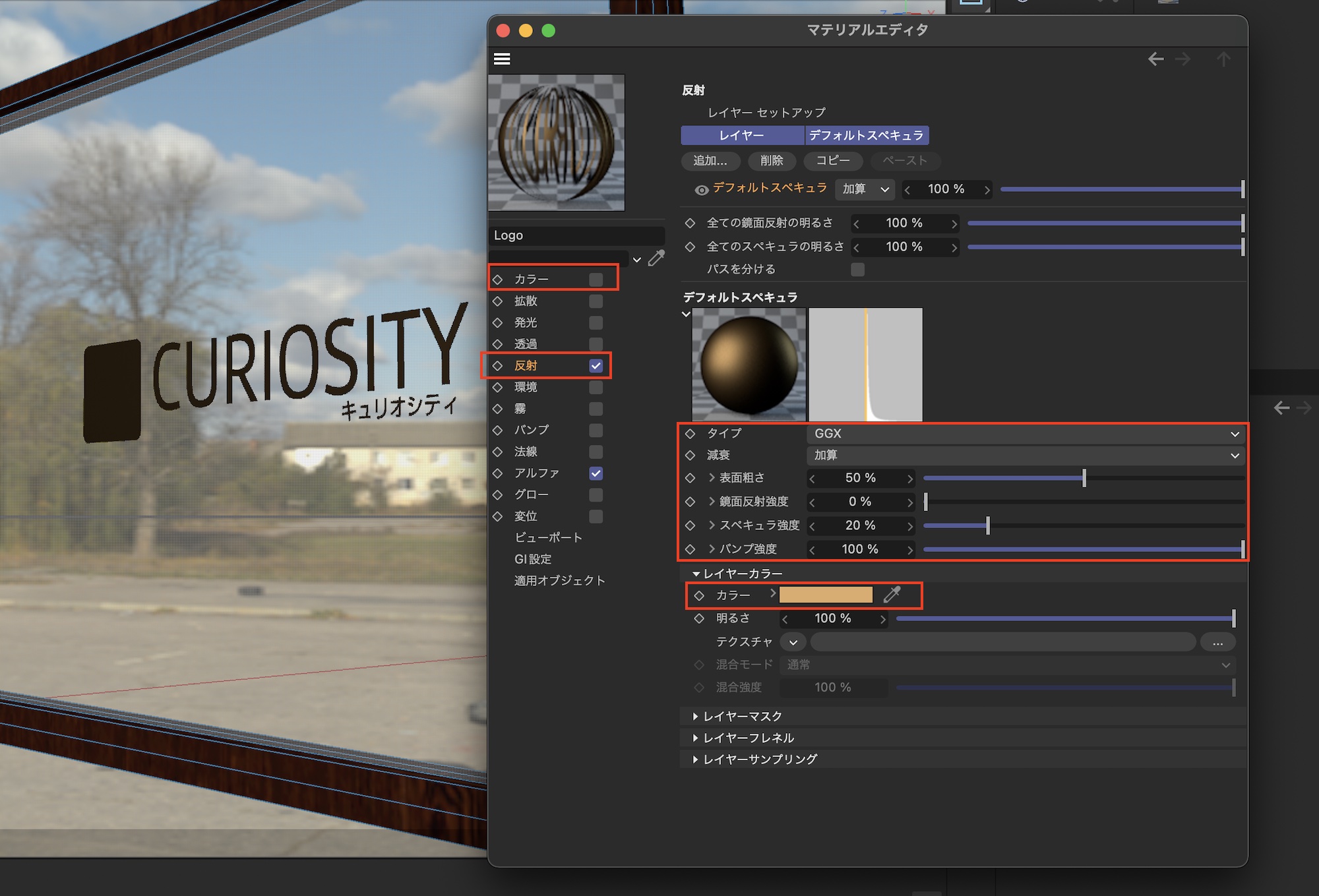Click the up arrow navigation icon
1319x896 pixels.
[x=1223, y=59]
